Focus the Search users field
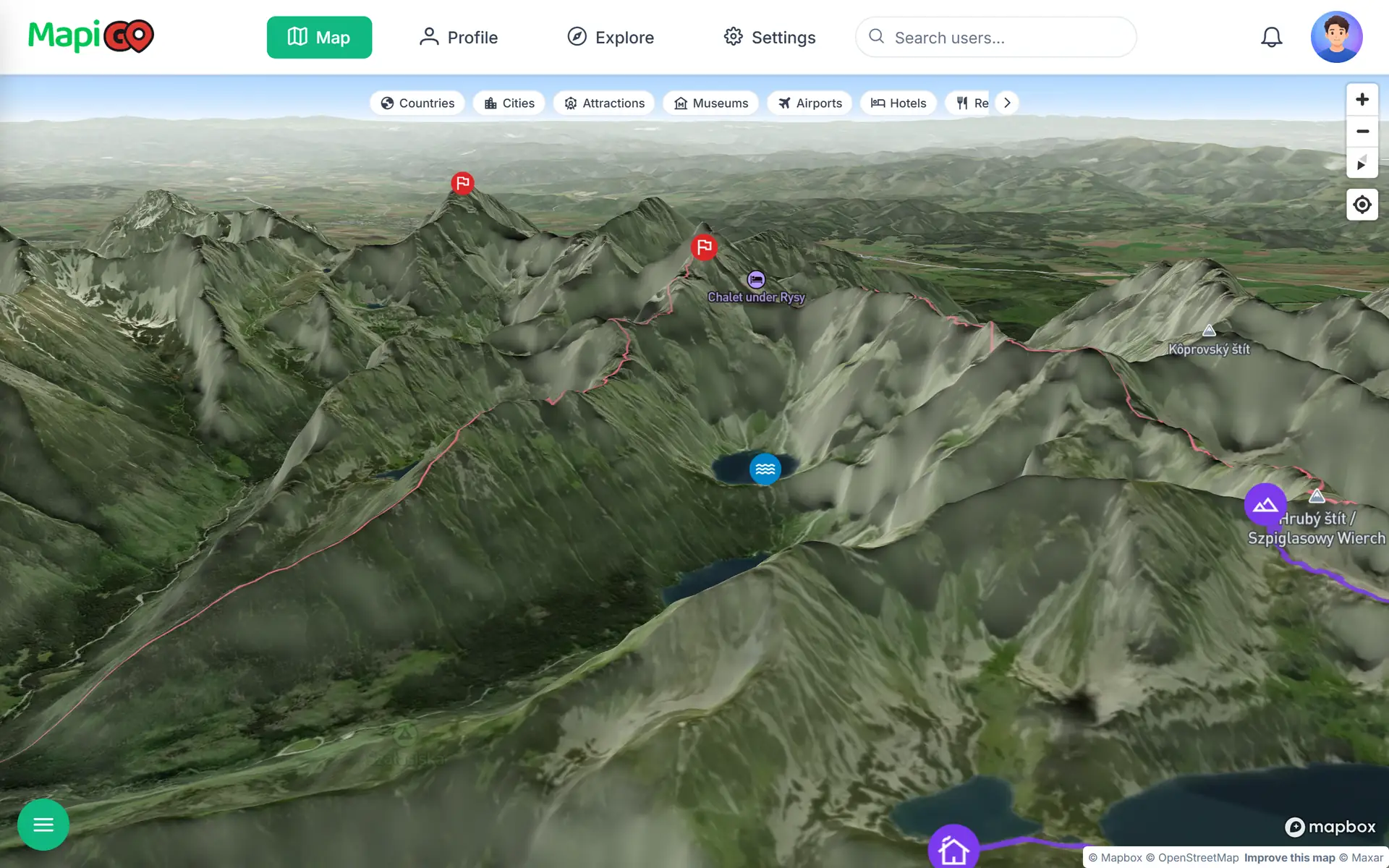 pos(995,37)
